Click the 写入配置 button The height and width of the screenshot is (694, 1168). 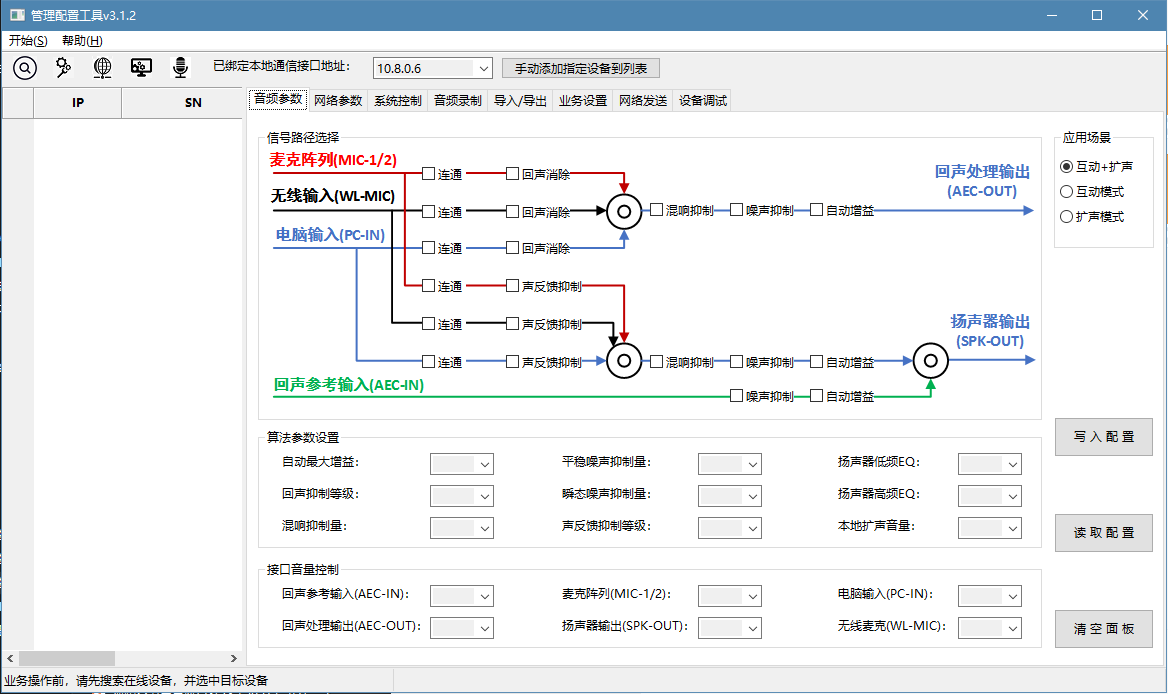[x=1103, y=437]
